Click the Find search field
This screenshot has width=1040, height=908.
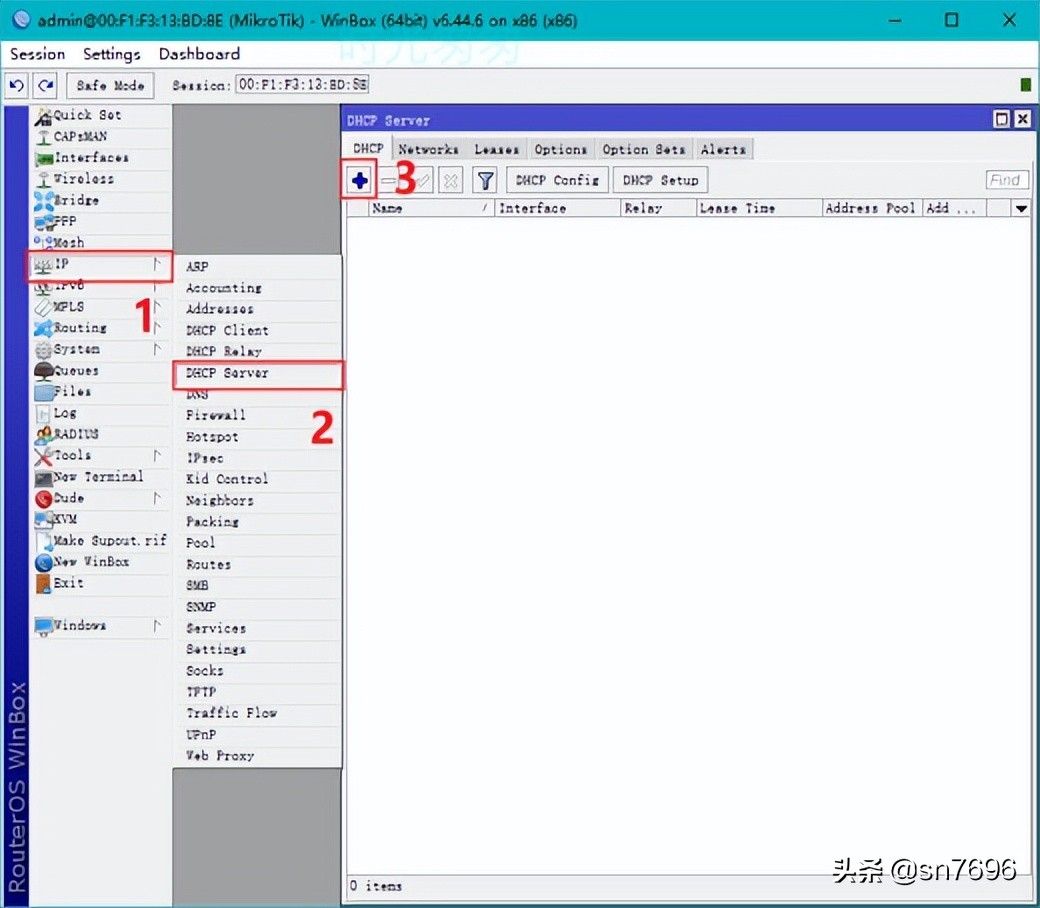point(1007,180)
